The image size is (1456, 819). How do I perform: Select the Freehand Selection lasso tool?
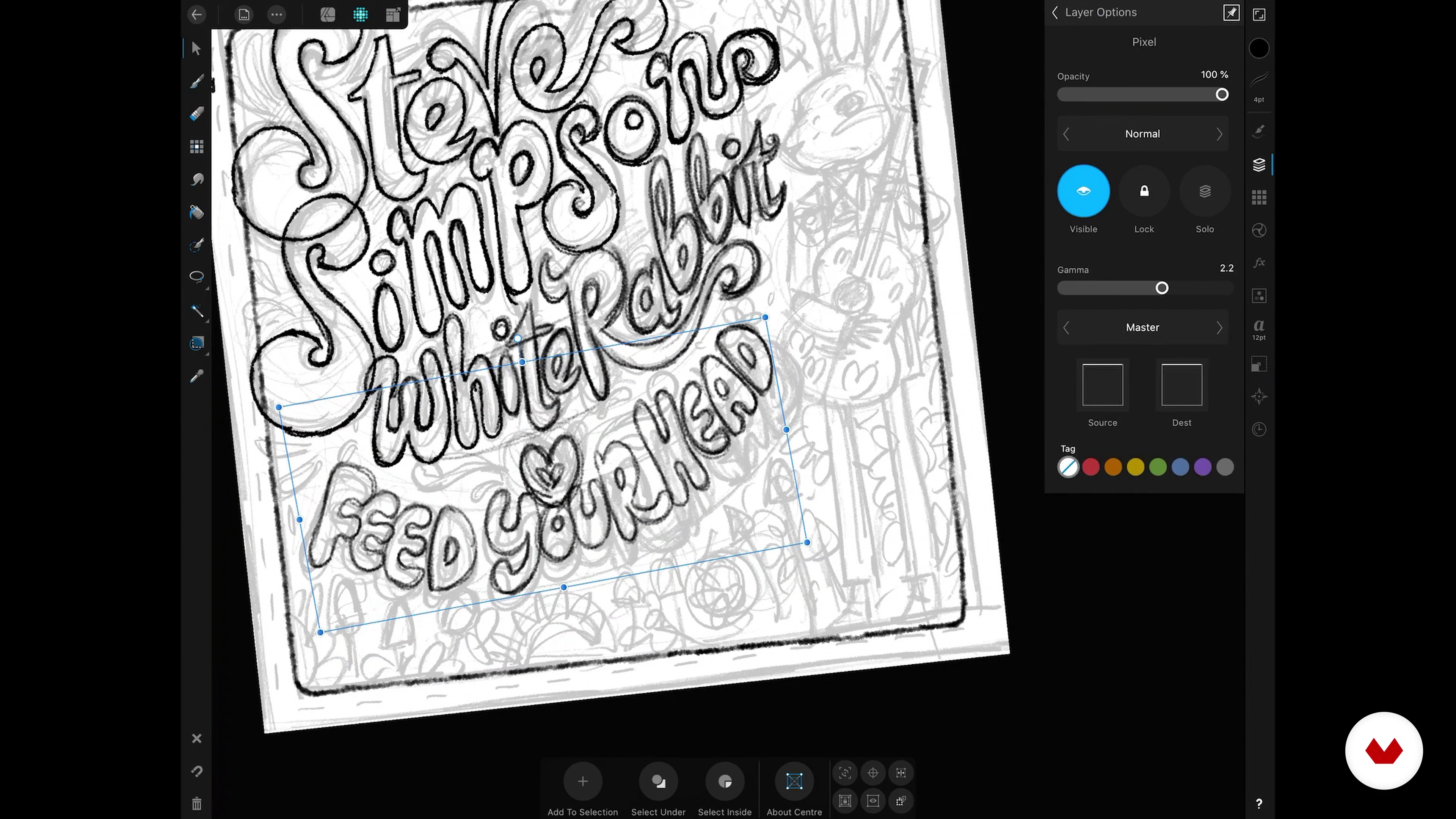tap(196, 277)
